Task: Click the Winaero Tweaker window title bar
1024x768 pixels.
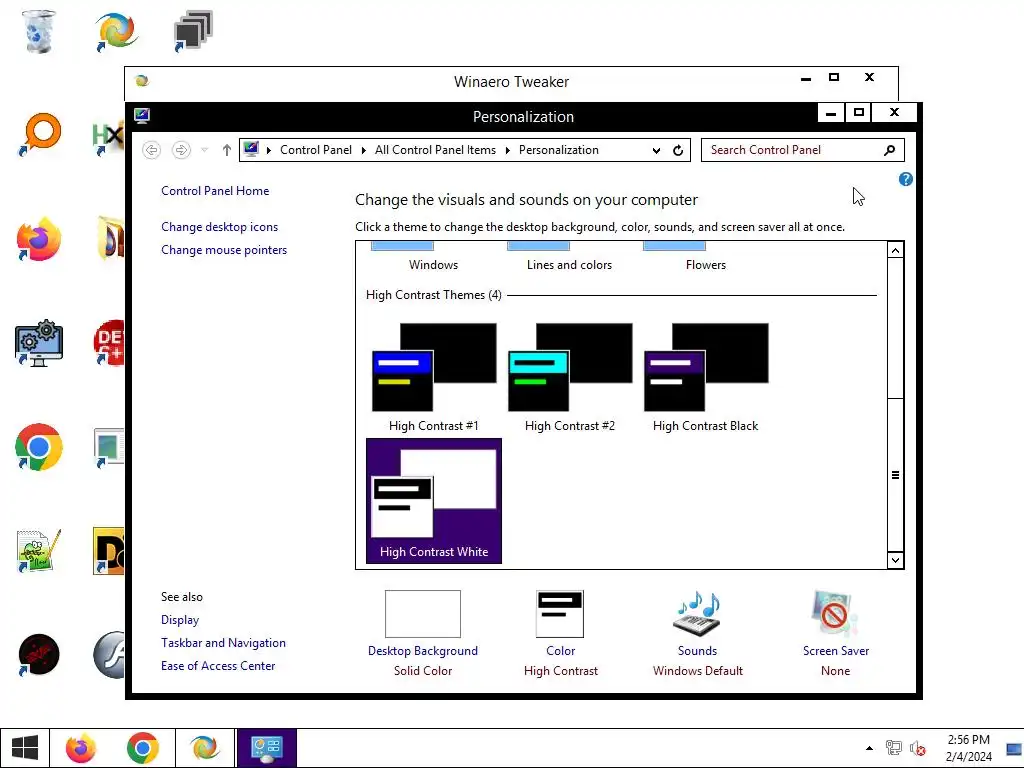Action: (511, 82)
